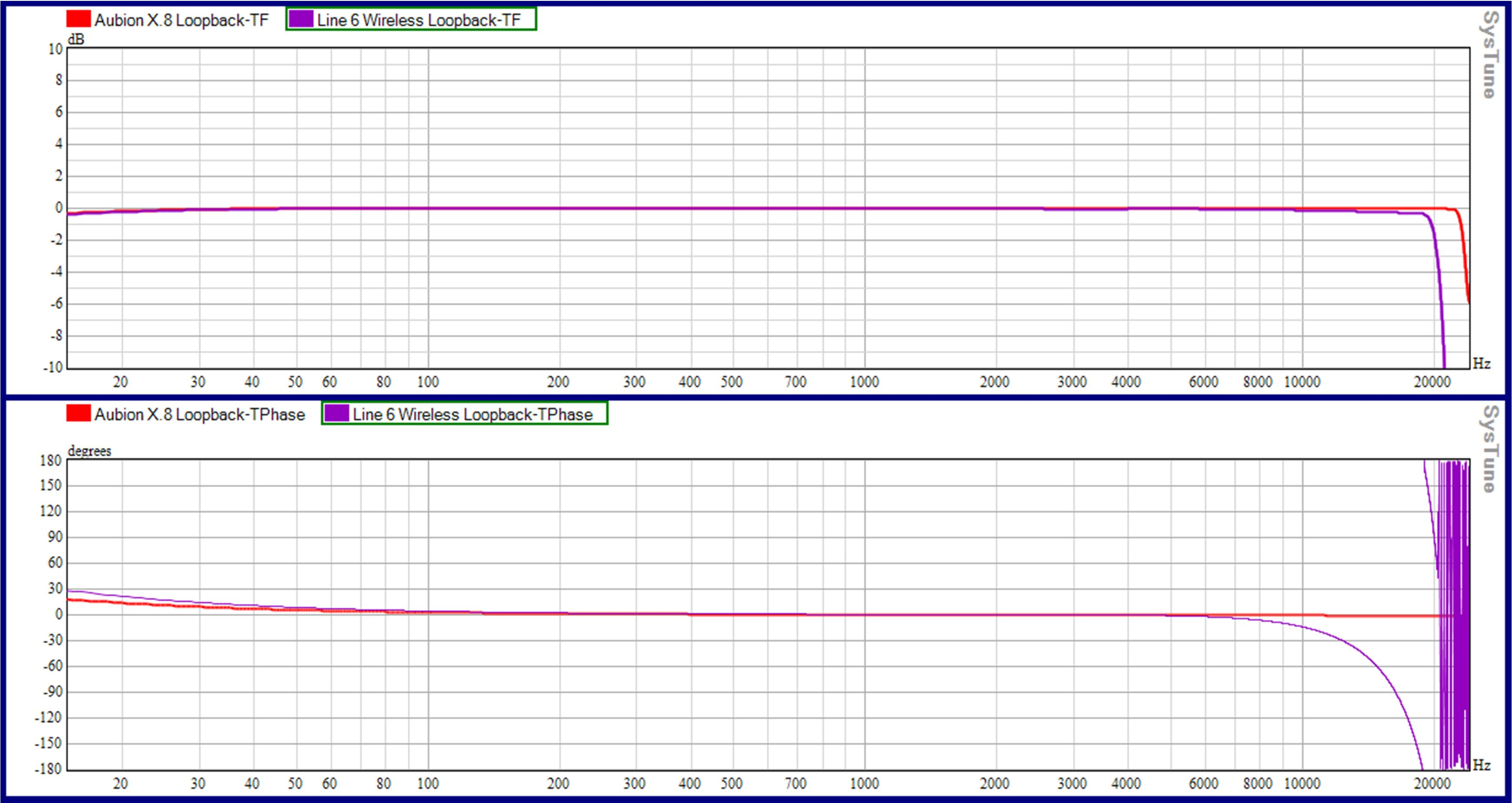Click 1000 Hz tick on magnitude plot axis
The image size is (1512, 803).
click(x=864, y=382)
